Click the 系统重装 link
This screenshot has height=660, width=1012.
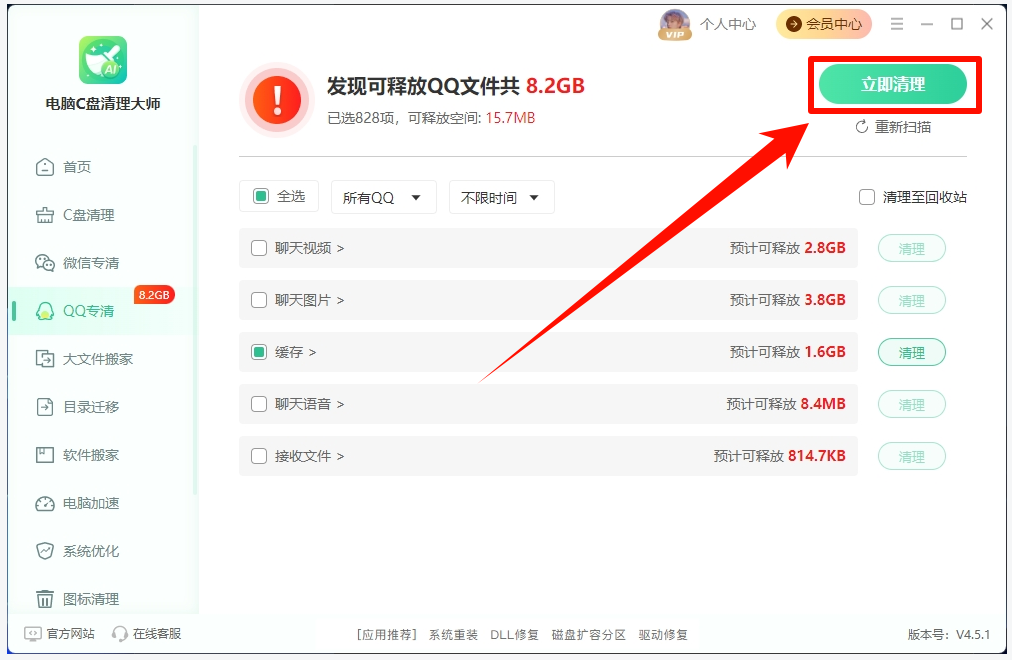(x=453, y=635)
